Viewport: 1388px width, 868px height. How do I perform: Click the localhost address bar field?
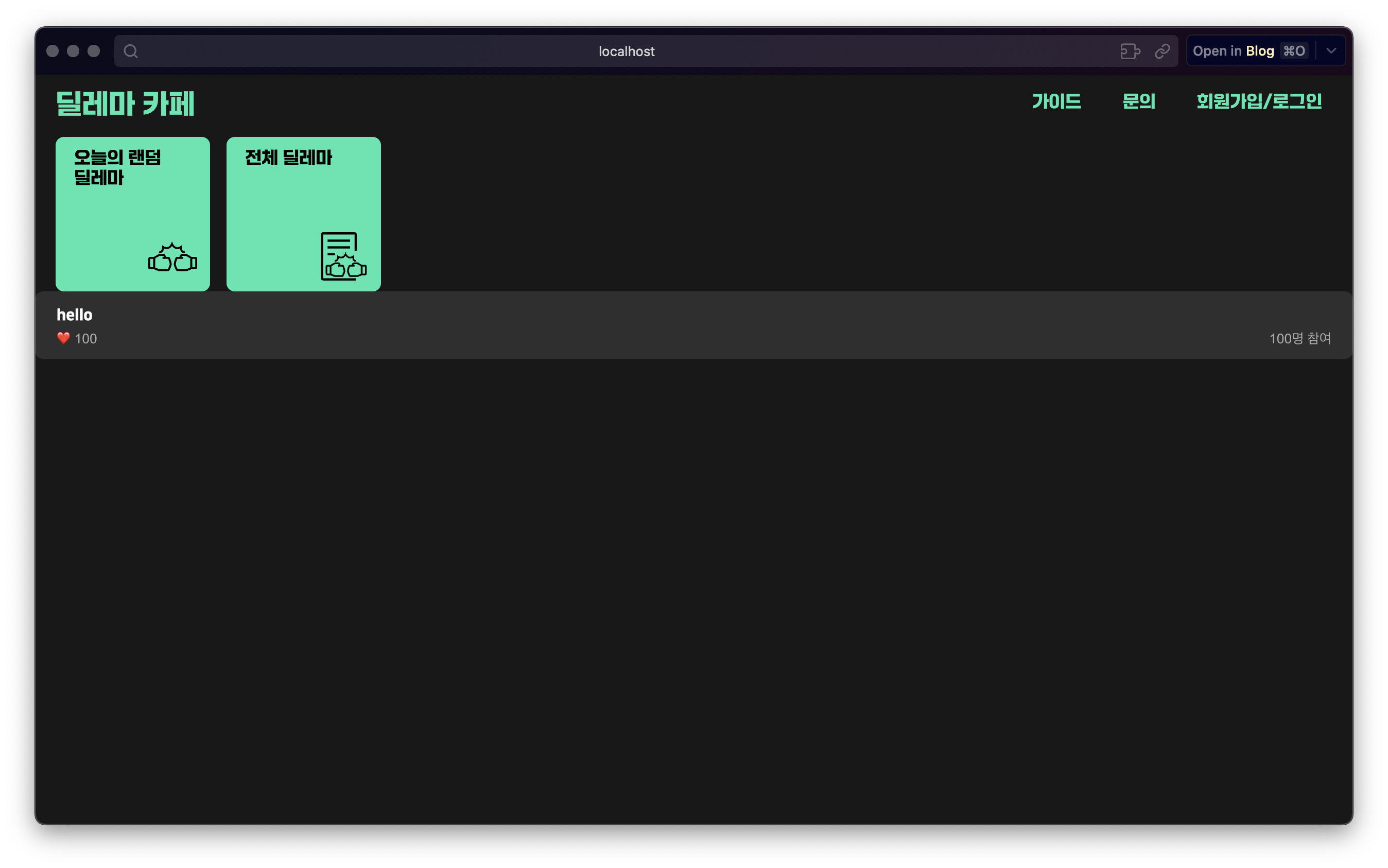point(626,51)
